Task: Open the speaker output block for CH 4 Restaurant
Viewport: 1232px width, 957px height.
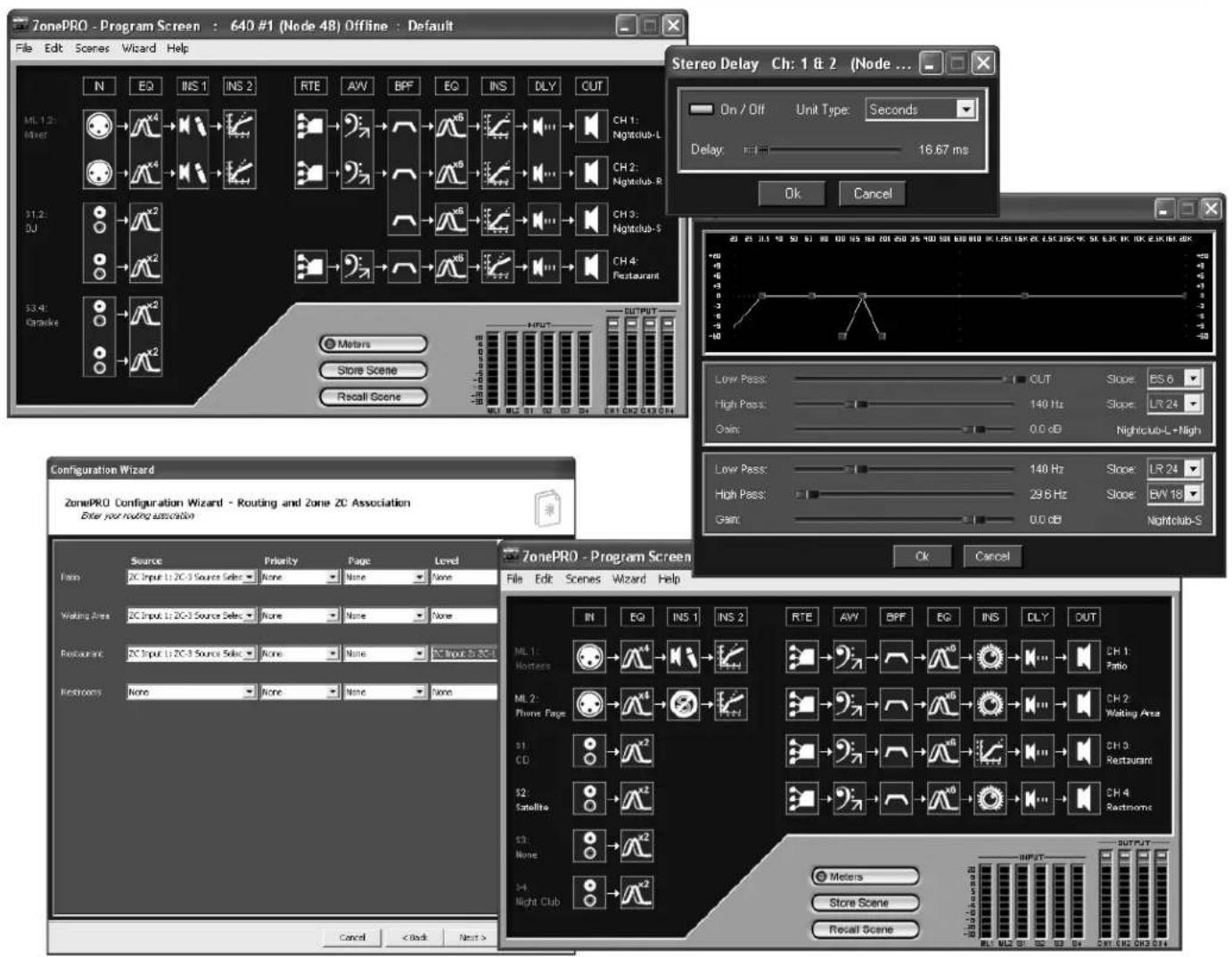Action: point(592,266)
